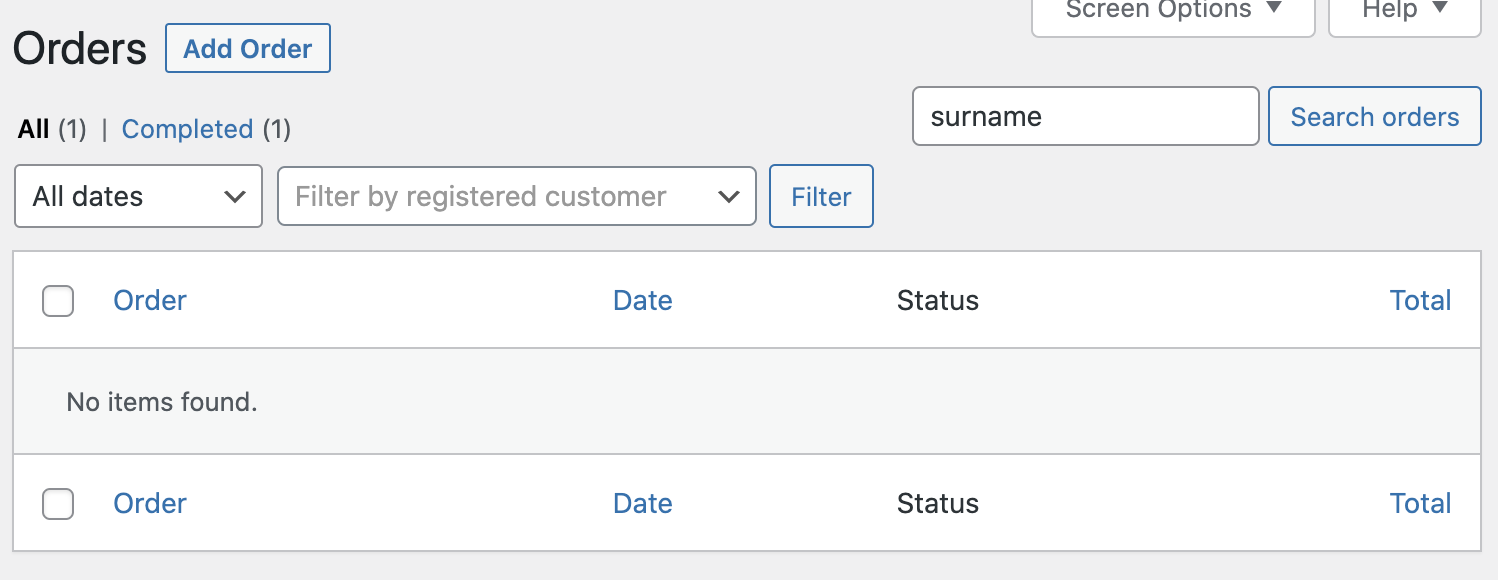The width and height of the screenshot is (1498, 580).
Task: Click the Orders page heading
Action: 78,47
